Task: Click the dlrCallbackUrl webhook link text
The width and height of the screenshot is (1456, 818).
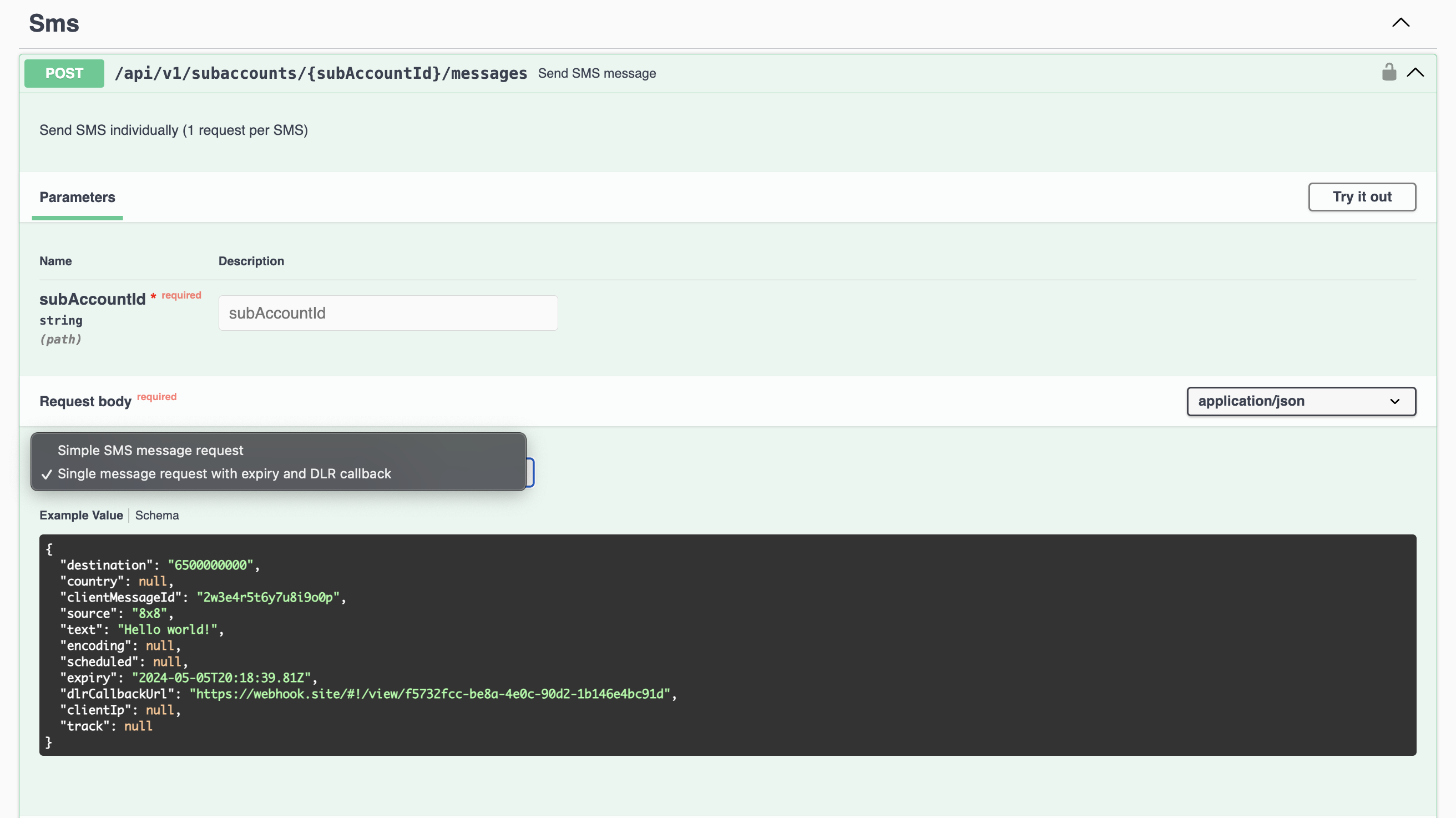Action: 429,694
